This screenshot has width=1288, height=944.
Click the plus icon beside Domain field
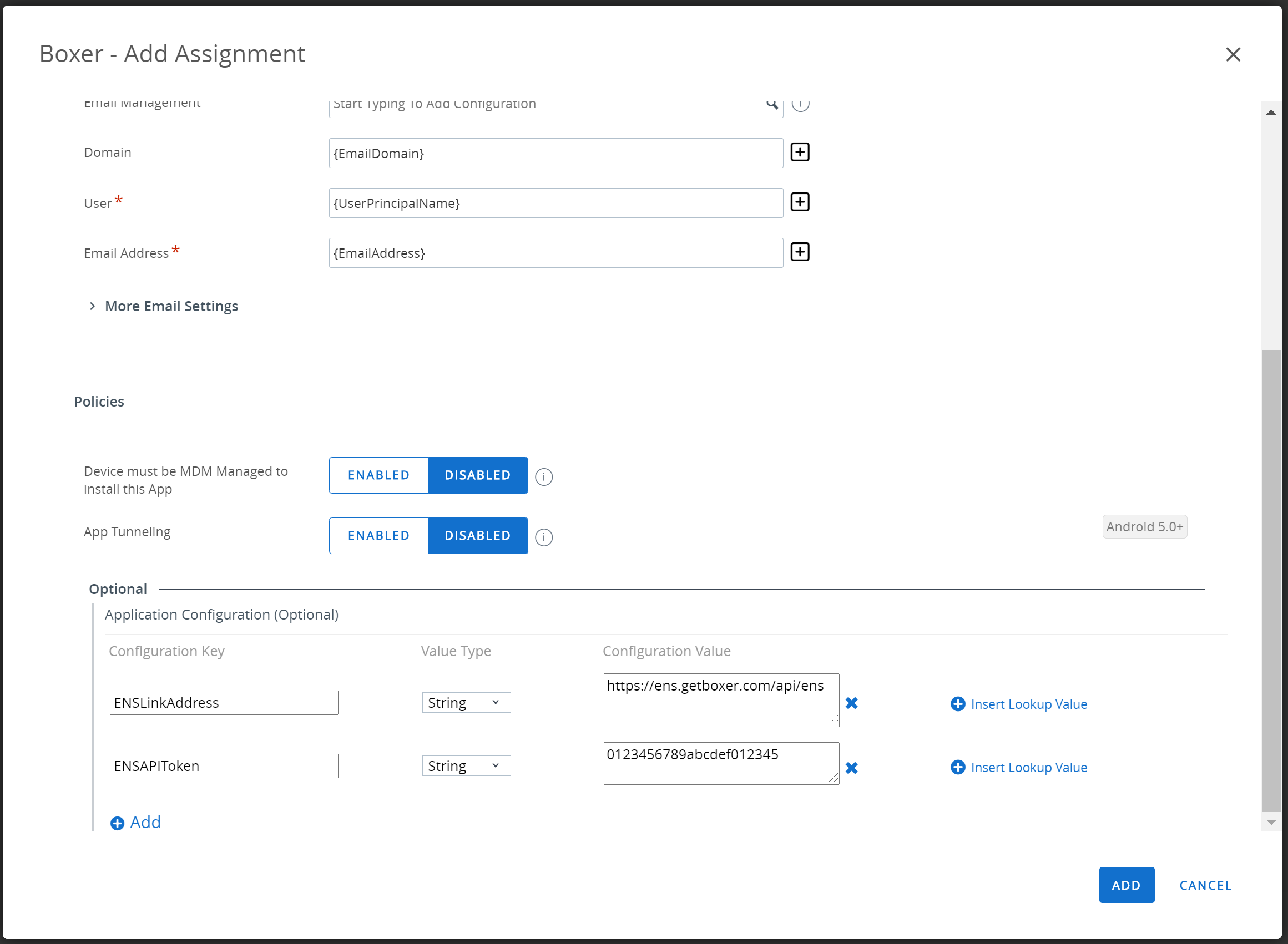coord(800,153)
